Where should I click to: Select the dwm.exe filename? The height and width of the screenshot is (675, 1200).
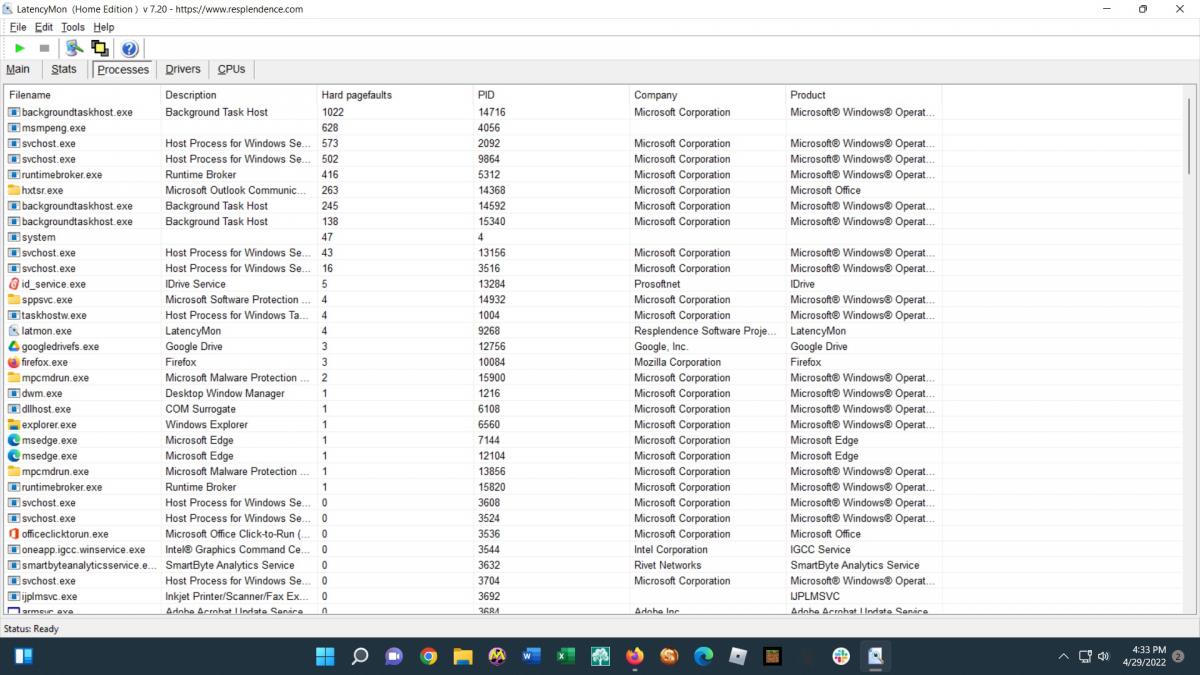coord(42,393)
